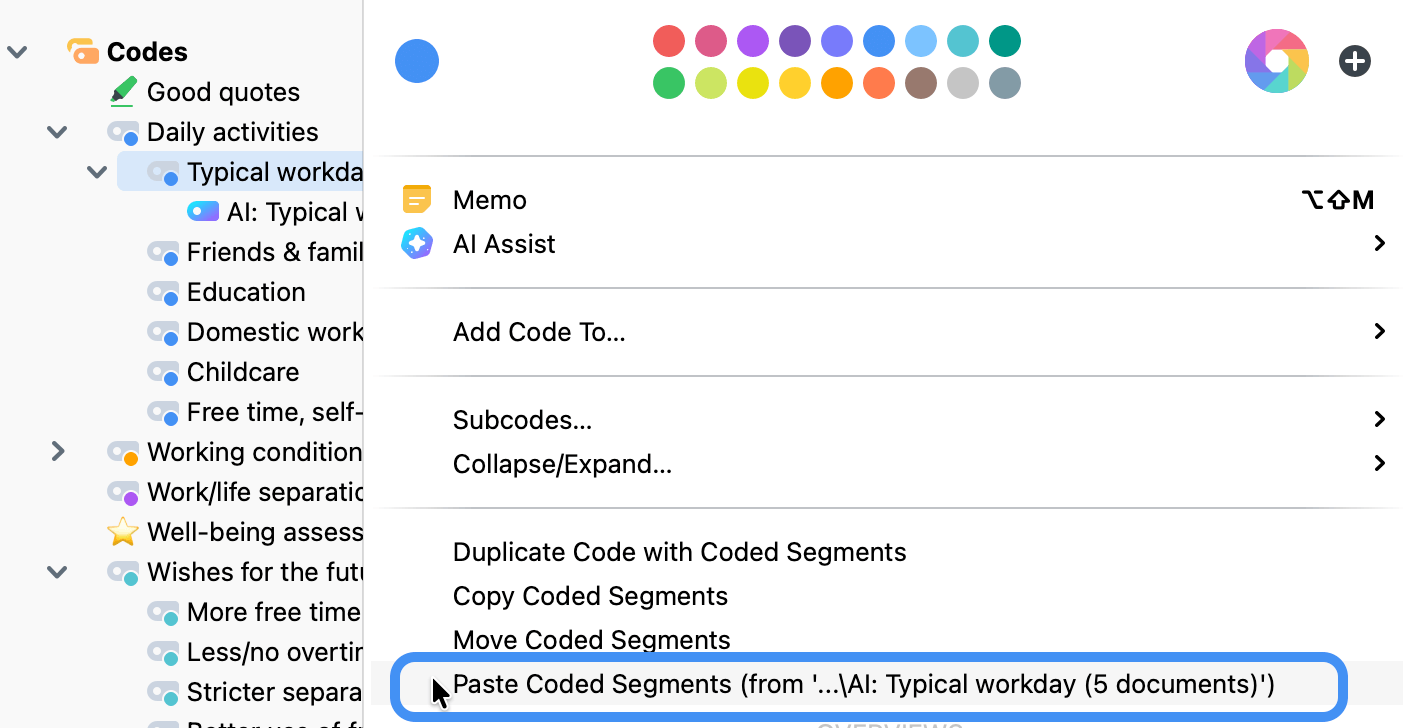Click the Good quotes highlighter icon
The height and width of the screenshot is (728, 1403).
[122, 91]
